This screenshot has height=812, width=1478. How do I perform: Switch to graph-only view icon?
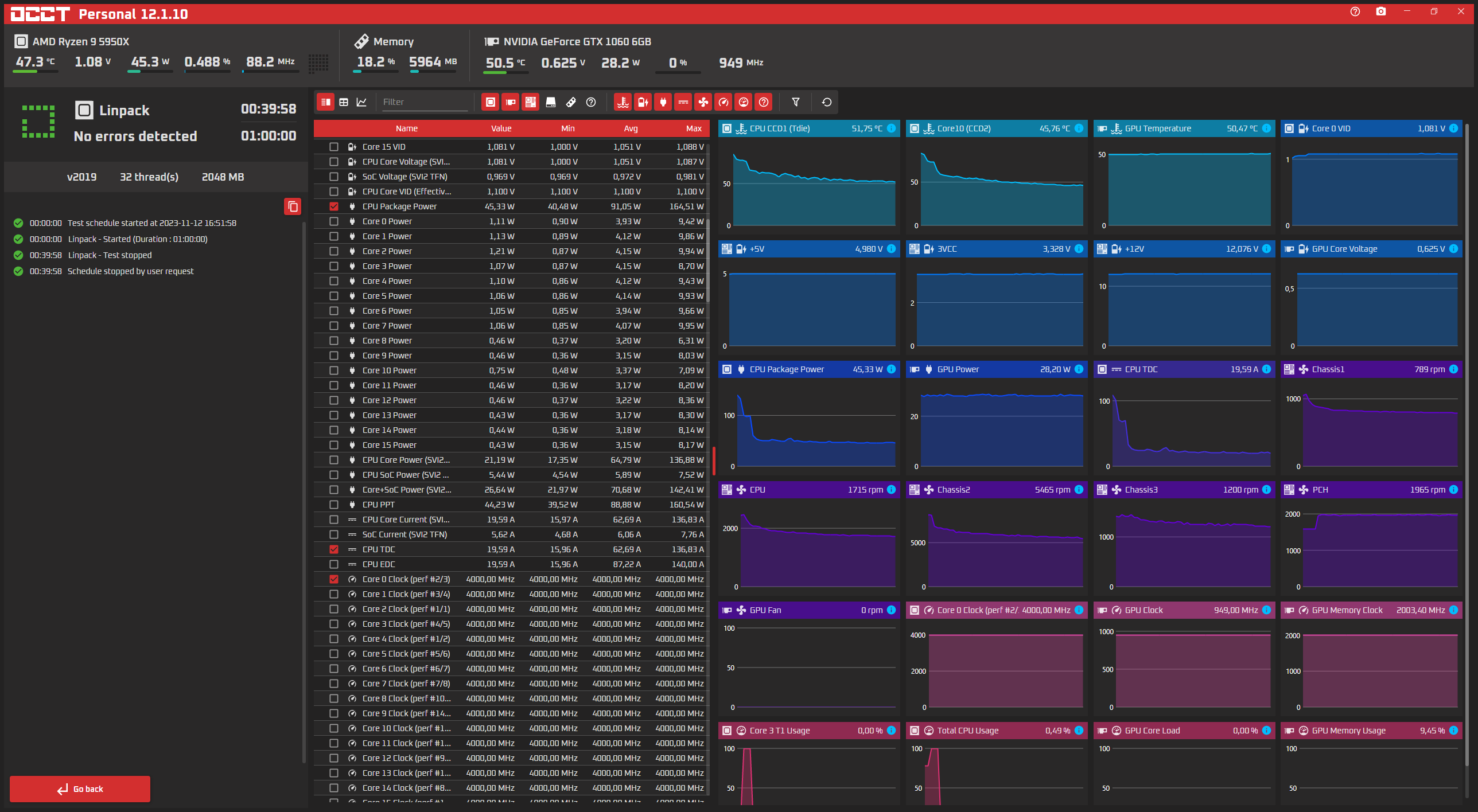click(361, 102)
